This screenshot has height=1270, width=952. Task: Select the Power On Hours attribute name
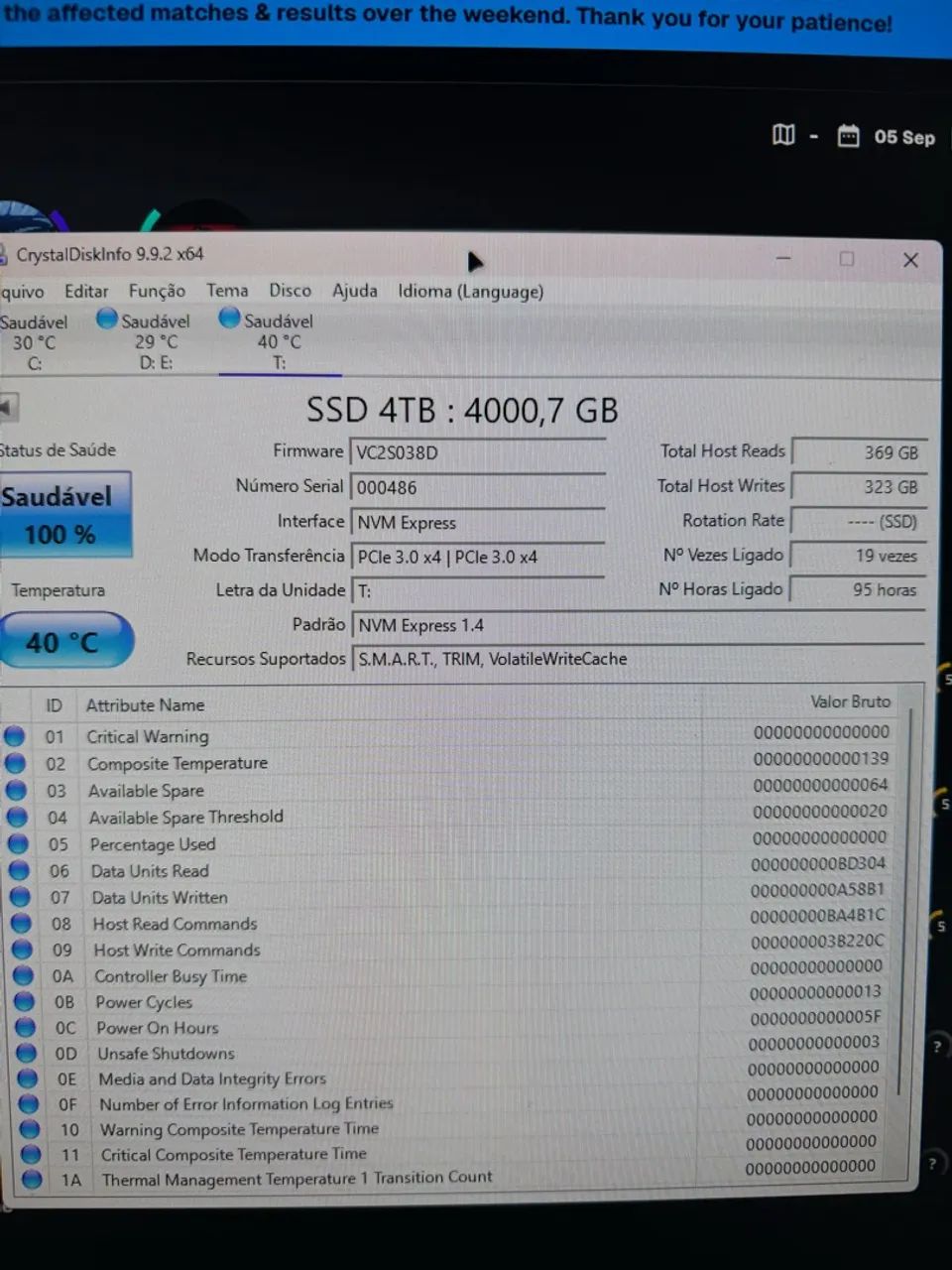point(158,1028)
